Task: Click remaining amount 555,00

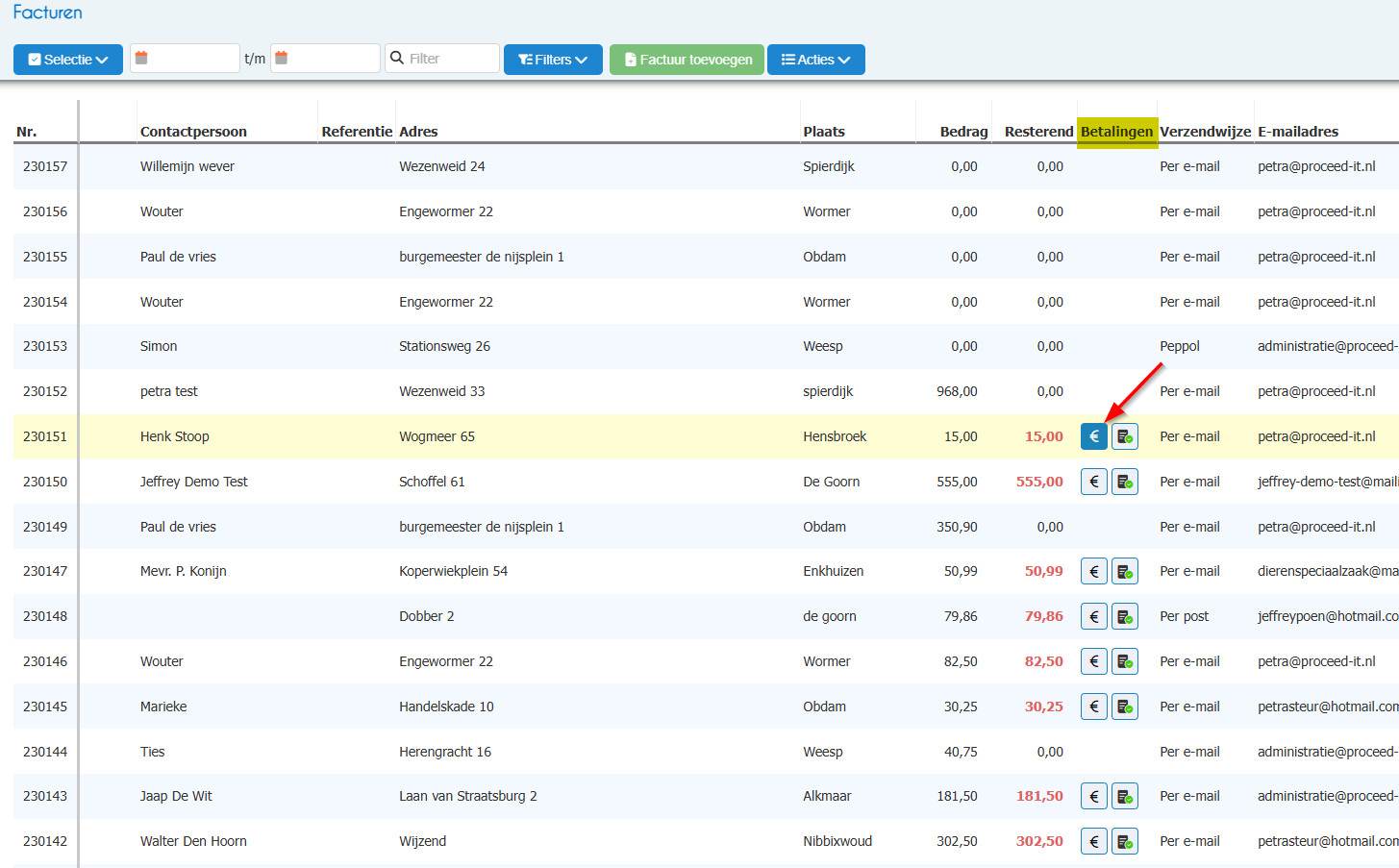Action: [1039, 482]
